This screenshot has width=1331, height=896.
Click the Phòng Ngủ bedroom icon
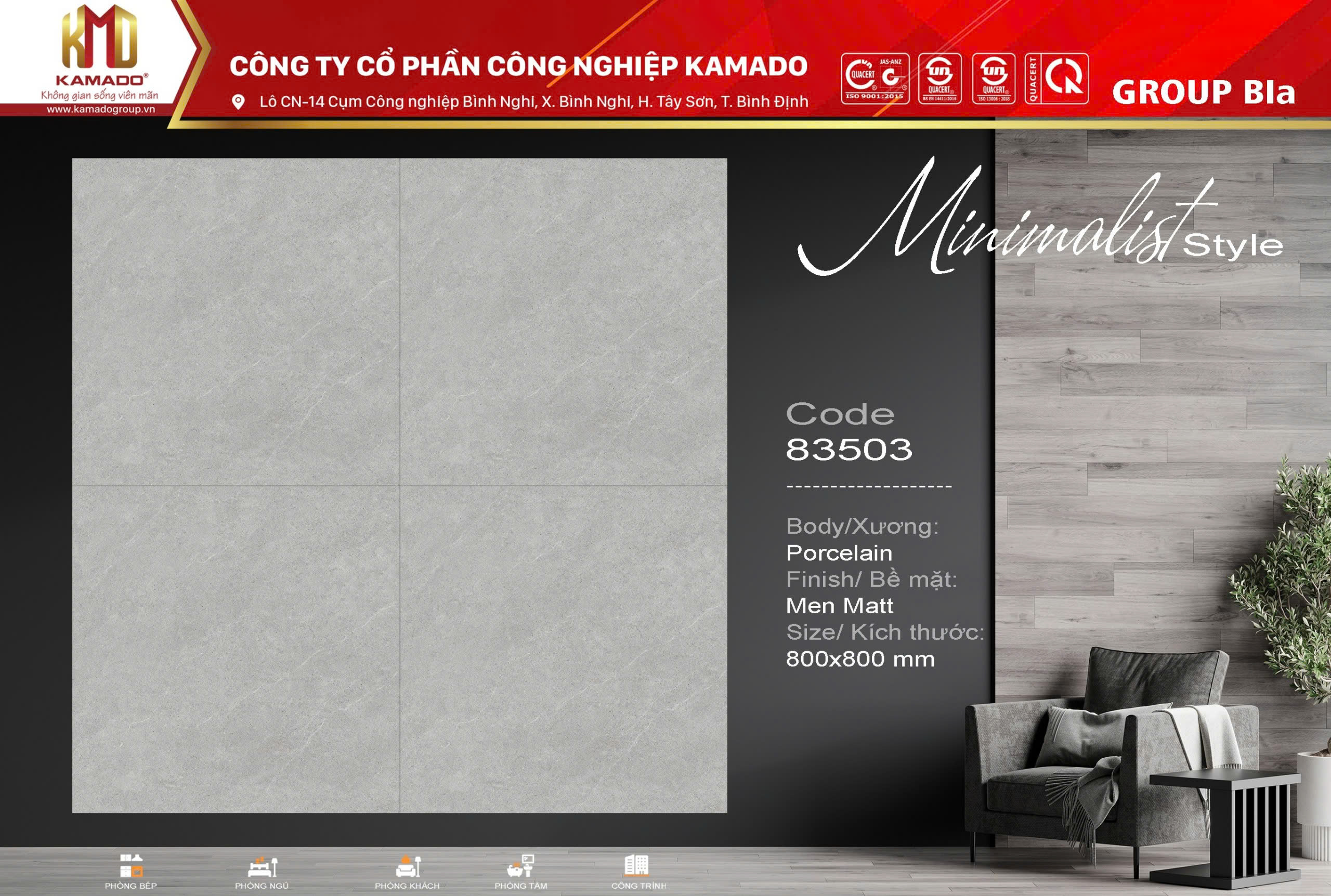263,866
